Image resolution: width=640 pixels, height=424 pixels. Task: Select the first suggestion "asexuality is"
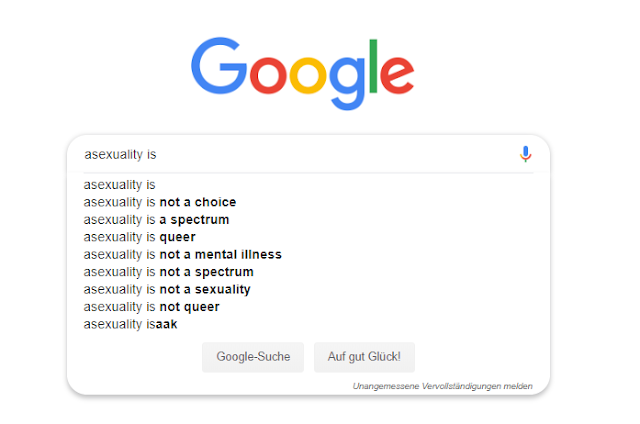tap(119, 185)
